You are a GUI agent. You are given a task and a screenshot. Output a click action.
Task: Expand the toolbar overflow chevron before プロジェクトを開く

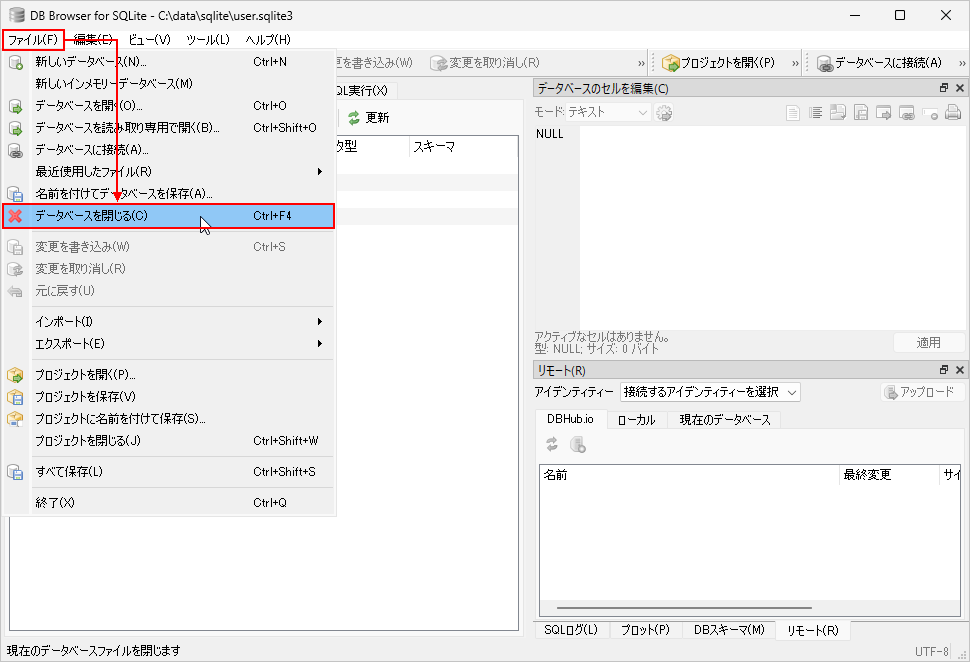[642, 63]
